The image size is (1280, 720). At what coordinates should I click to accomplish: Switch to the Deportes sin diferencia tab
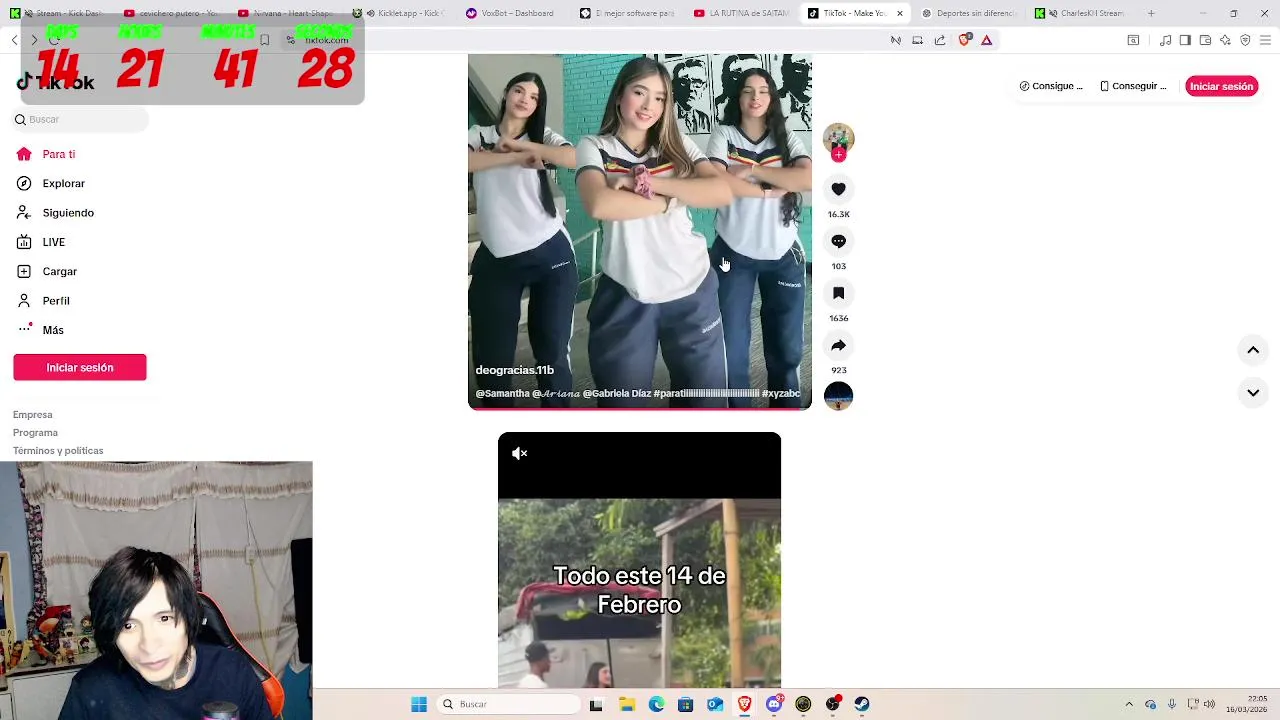[969, 13]
